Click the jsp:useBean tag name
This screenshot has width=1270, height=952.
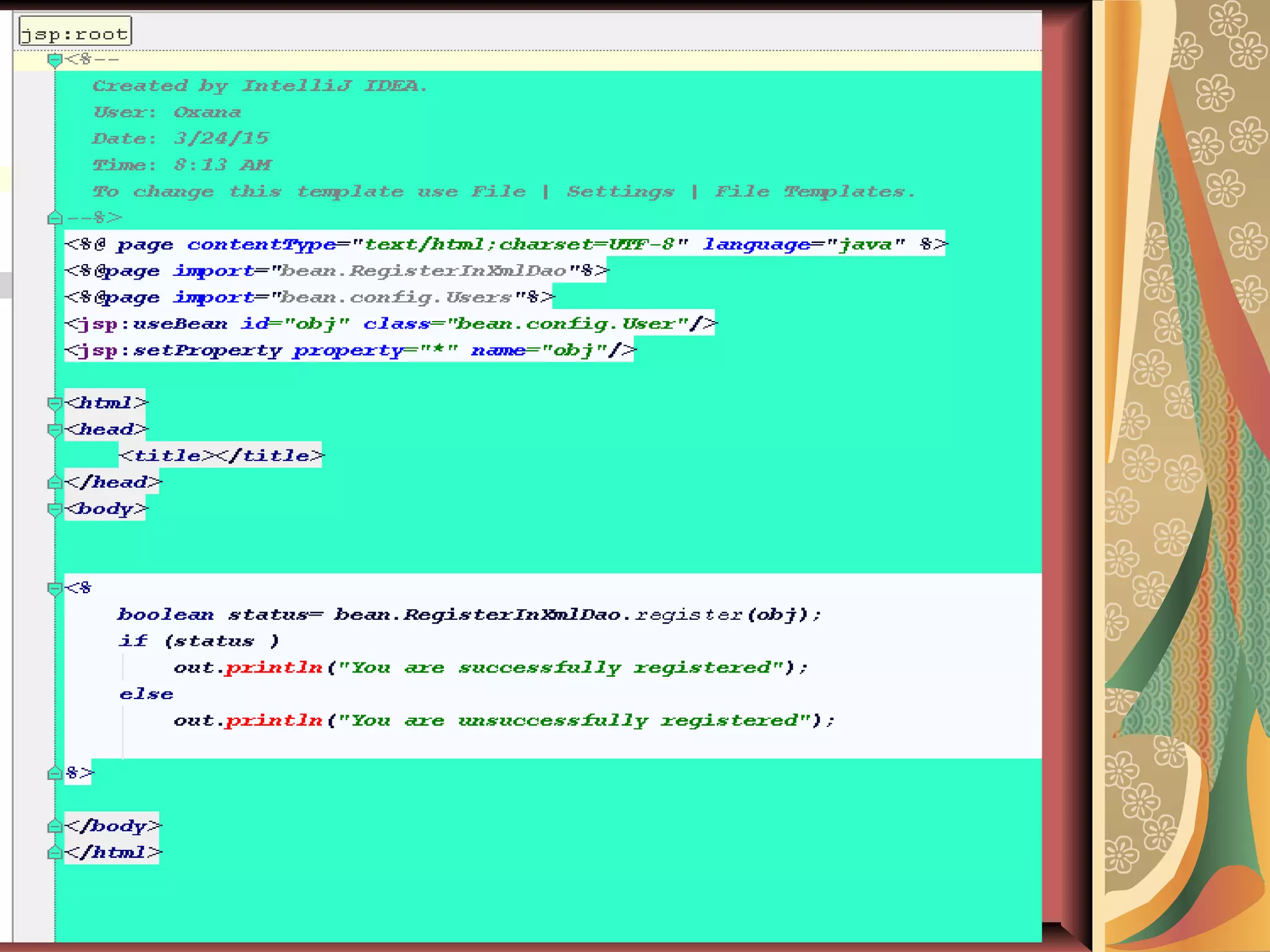point(153,324)
